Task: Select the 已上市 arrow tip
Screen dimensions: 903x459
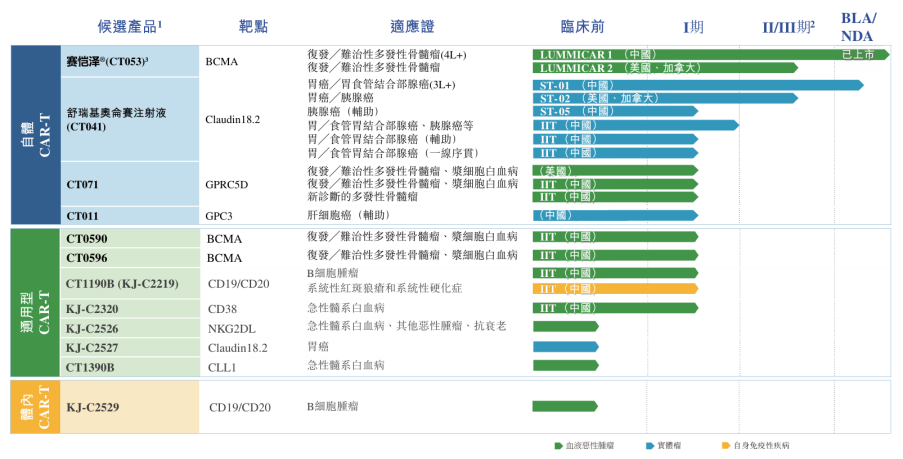Action: 864,54
